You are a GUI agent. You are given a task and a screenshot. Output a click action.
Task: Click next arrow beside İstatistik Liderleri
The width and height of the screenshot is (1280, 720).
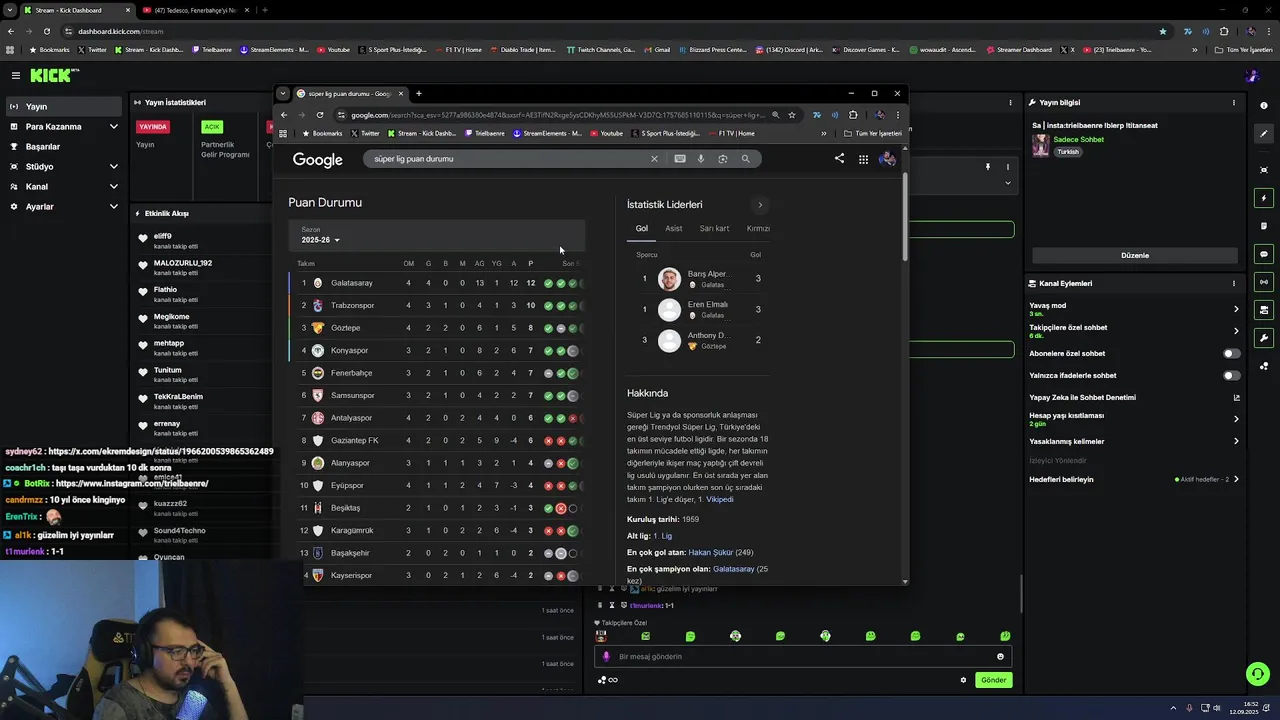(x=760, y=205)
